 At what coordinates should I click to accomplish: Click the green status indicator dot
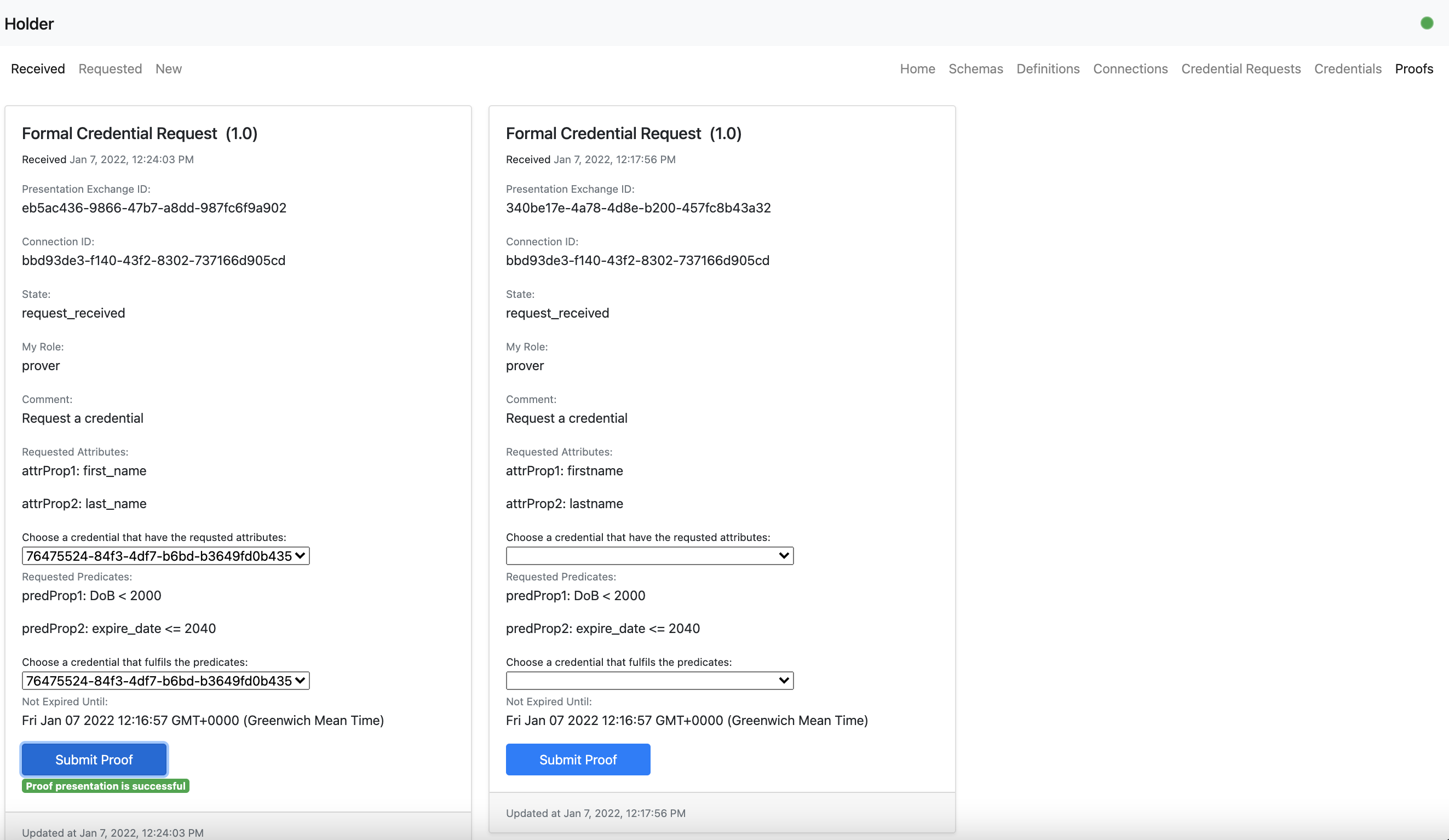pos(1427,23)
